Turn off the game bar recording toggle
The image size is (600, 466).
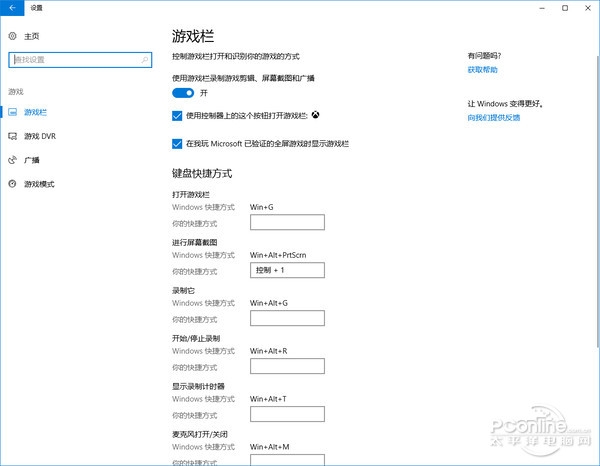click(x=183, y=93)
